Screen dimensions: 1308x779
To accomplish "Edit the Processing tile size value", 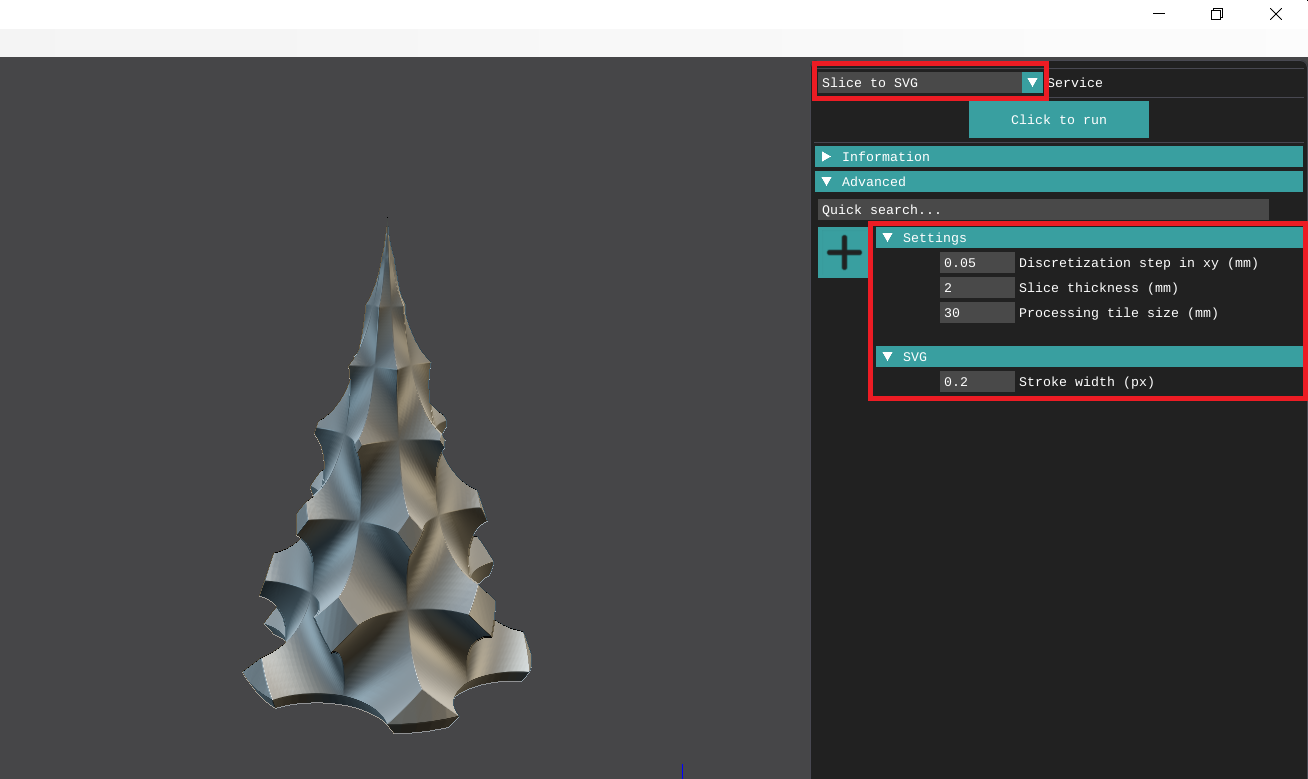I will click(x=977, y=313).
